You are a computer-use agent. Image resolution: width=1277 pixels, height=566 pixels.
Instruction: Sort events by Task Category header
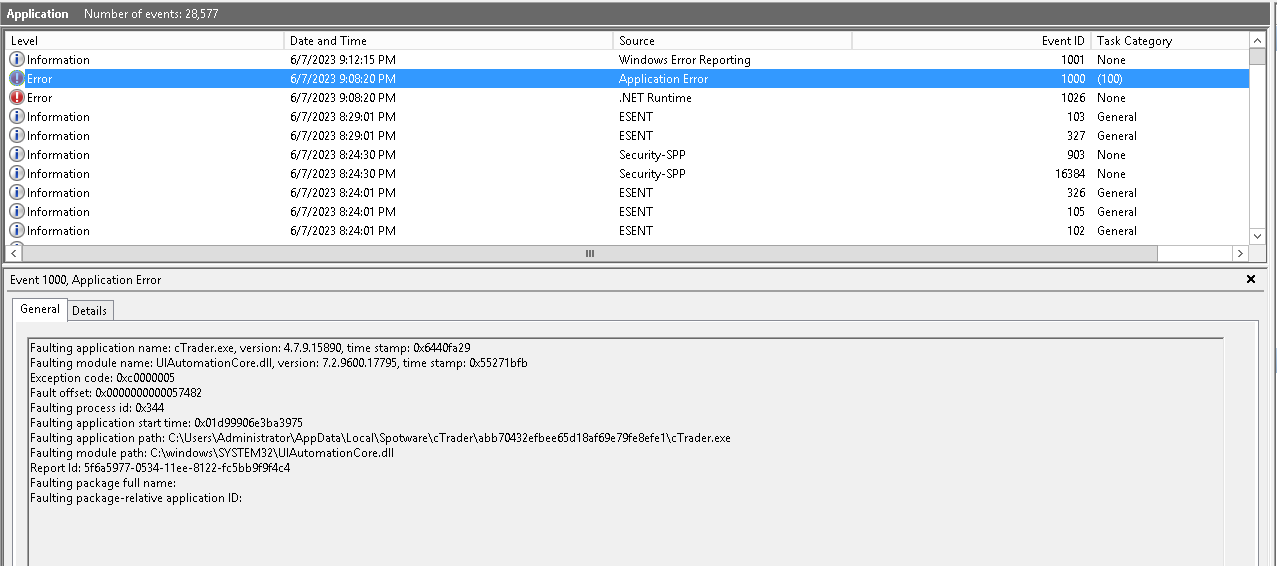point(1170,41)
